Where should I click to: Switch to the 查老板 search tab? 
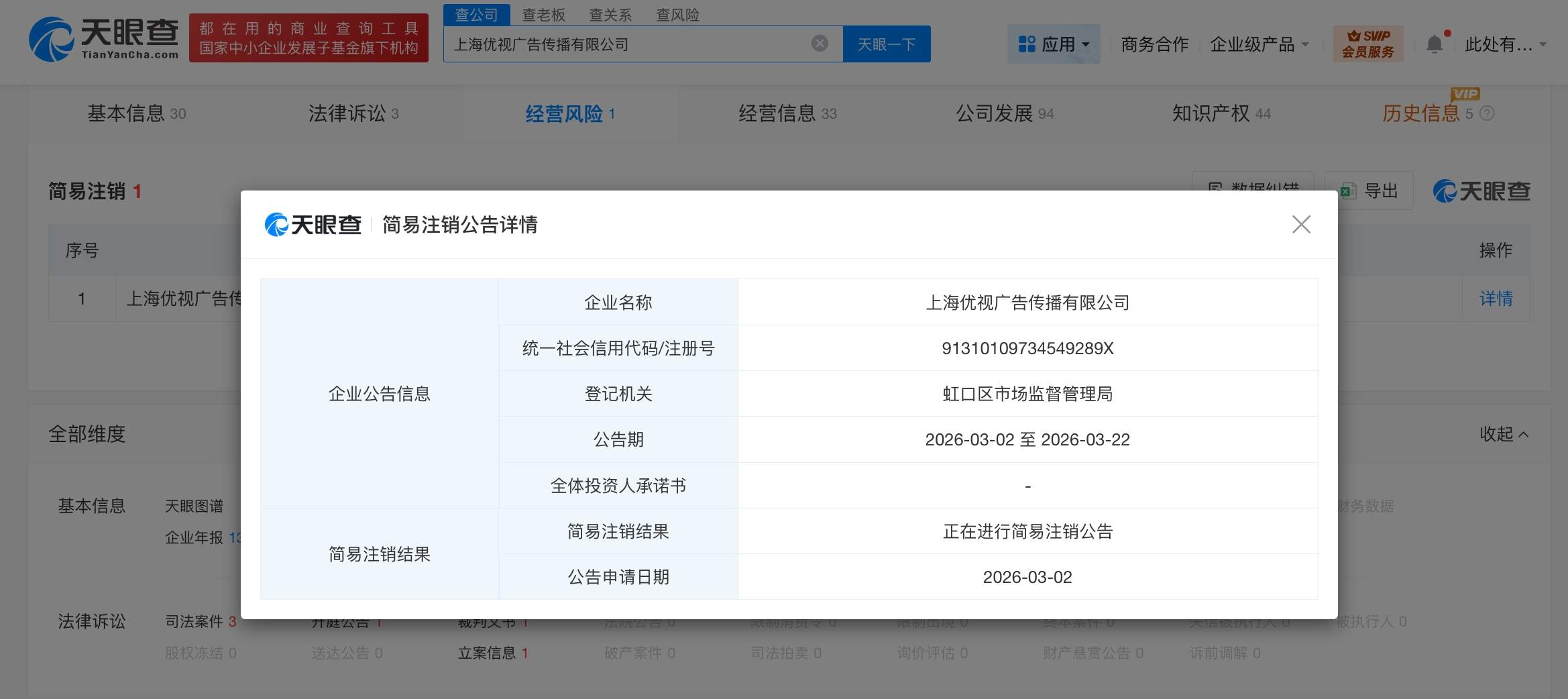click(544, 15)
